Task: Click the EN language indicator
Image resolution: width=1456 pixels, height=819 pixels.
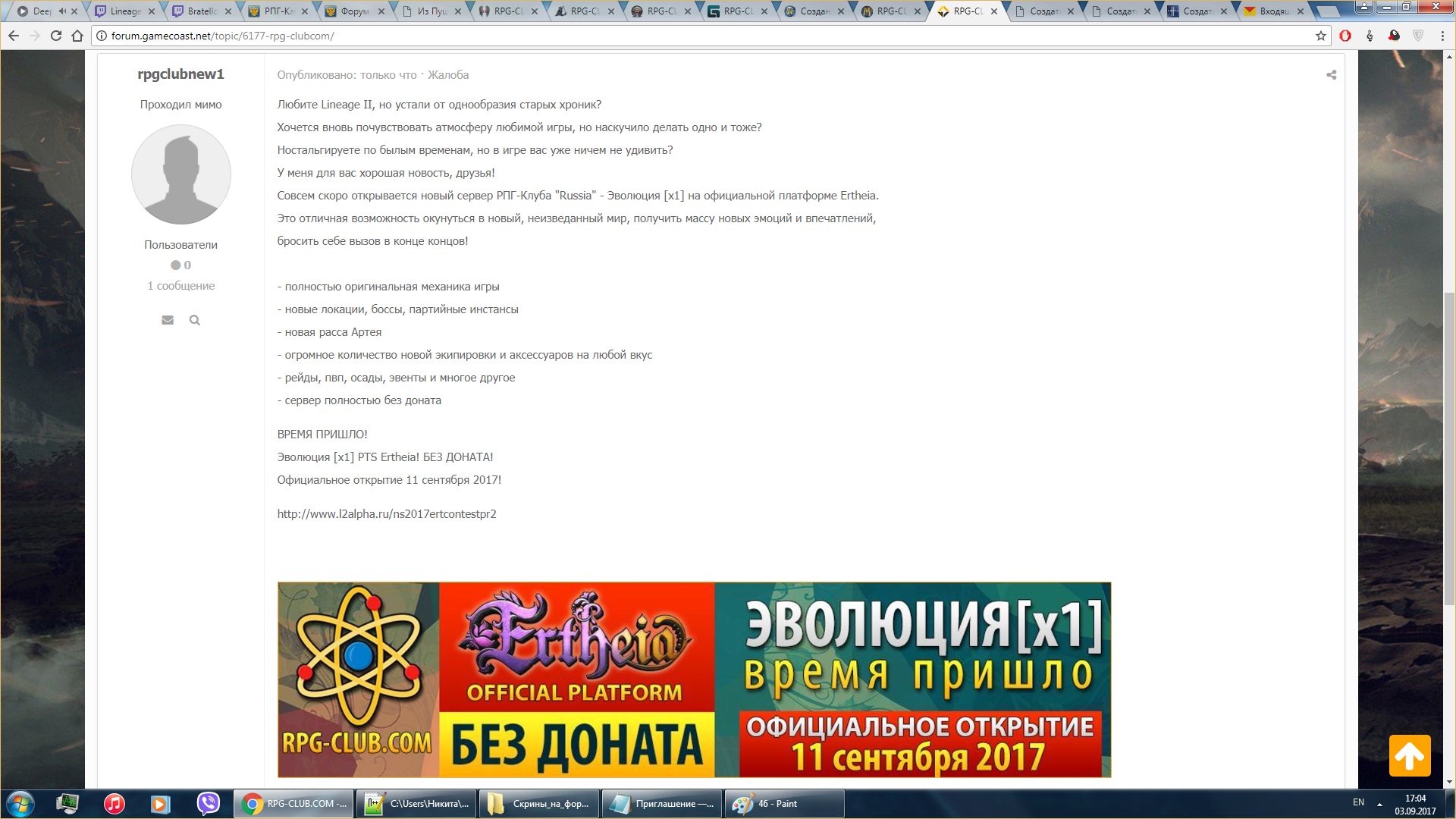Action: click(x=1358, y=802)
